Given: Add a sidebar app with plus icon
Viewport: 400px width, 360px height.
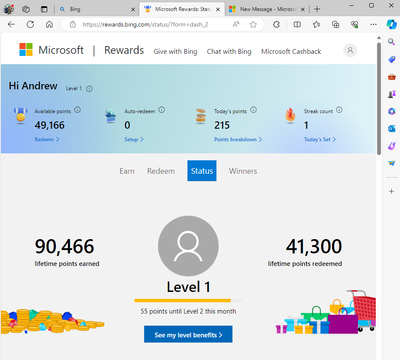Looking at the screenshot, I should (391, 191).
